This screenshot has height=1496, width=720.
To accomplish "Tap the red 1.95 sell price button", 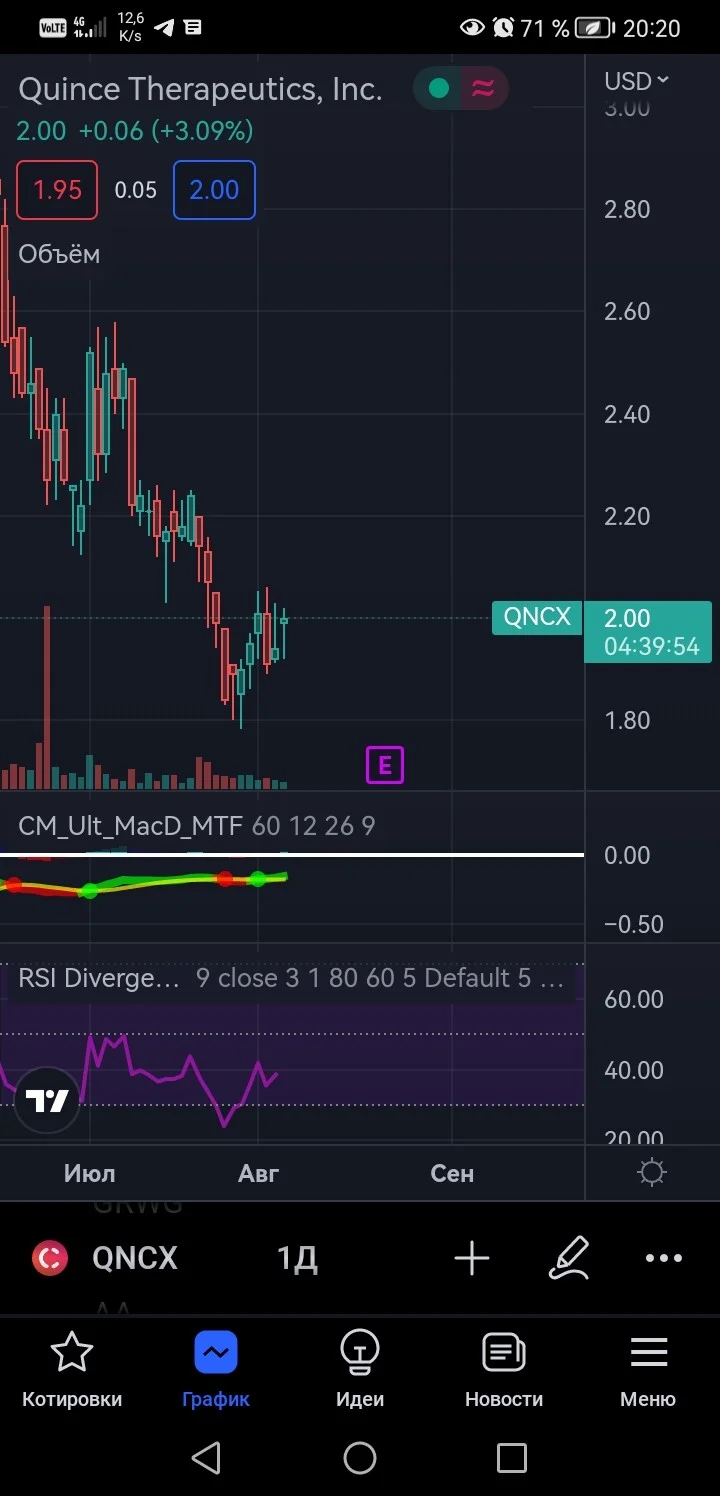I will click(x=57, y=190).
